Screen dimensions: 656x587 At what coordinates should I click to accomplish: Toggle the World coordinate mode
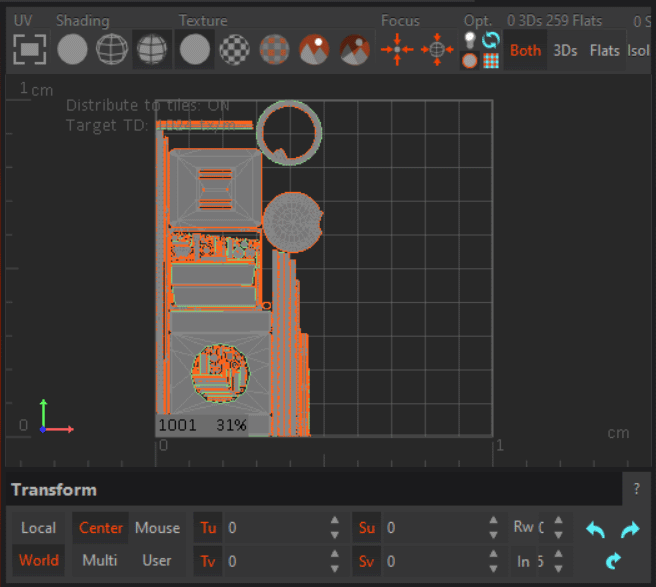coord(39,560)
